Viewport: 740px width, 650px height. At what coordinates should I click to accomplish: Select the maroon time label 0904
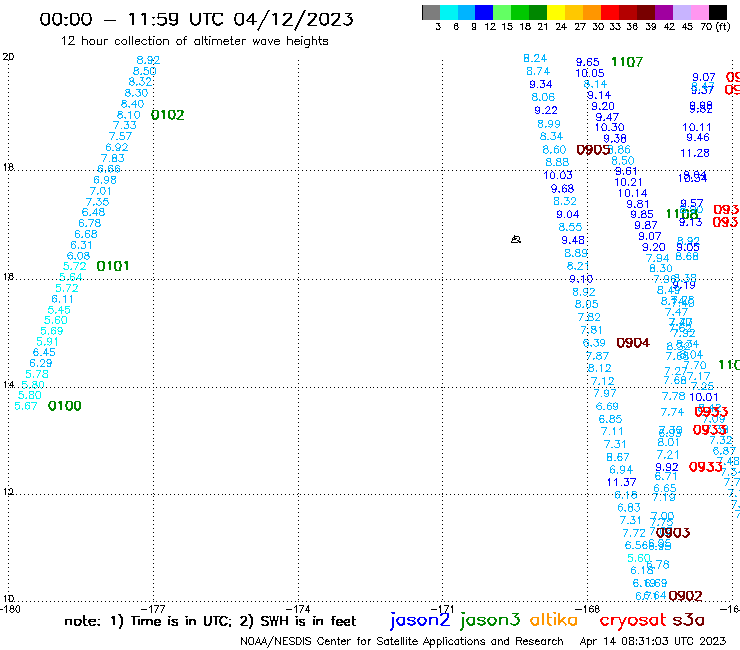point(633,343)
